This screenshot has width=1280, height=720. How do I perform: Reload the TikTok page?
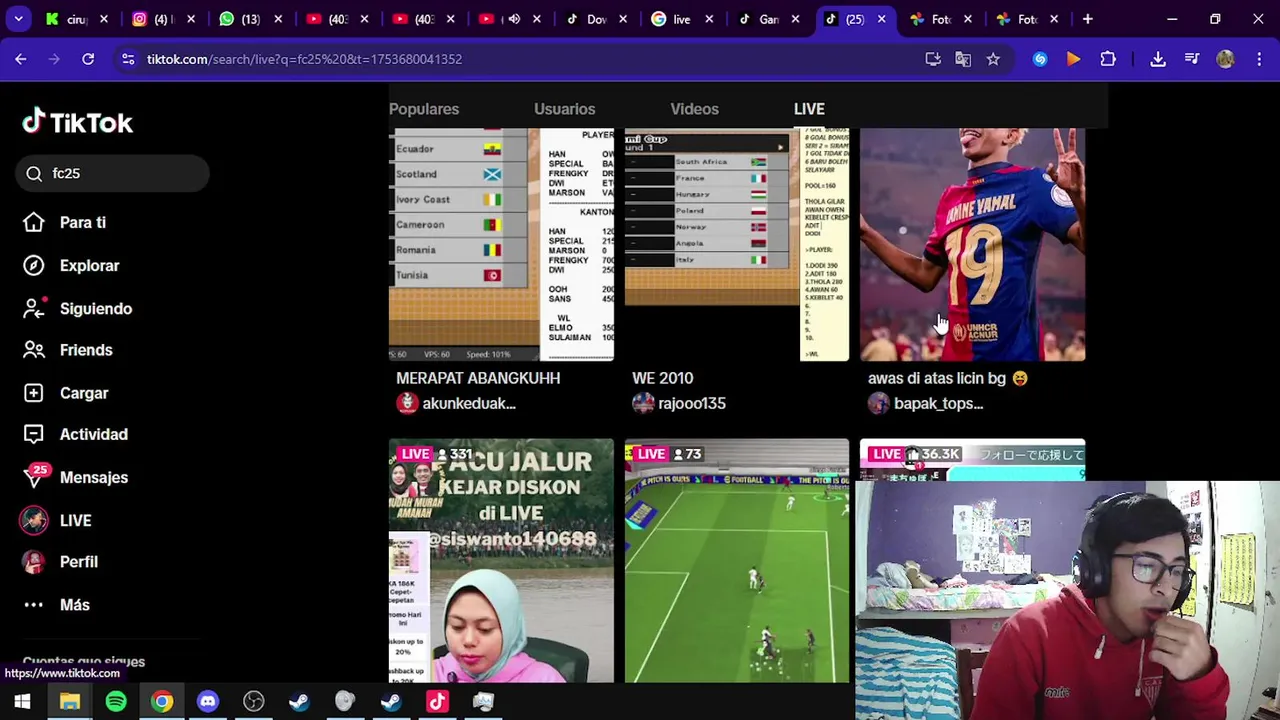pyautogui.click(x=88, y=59)
